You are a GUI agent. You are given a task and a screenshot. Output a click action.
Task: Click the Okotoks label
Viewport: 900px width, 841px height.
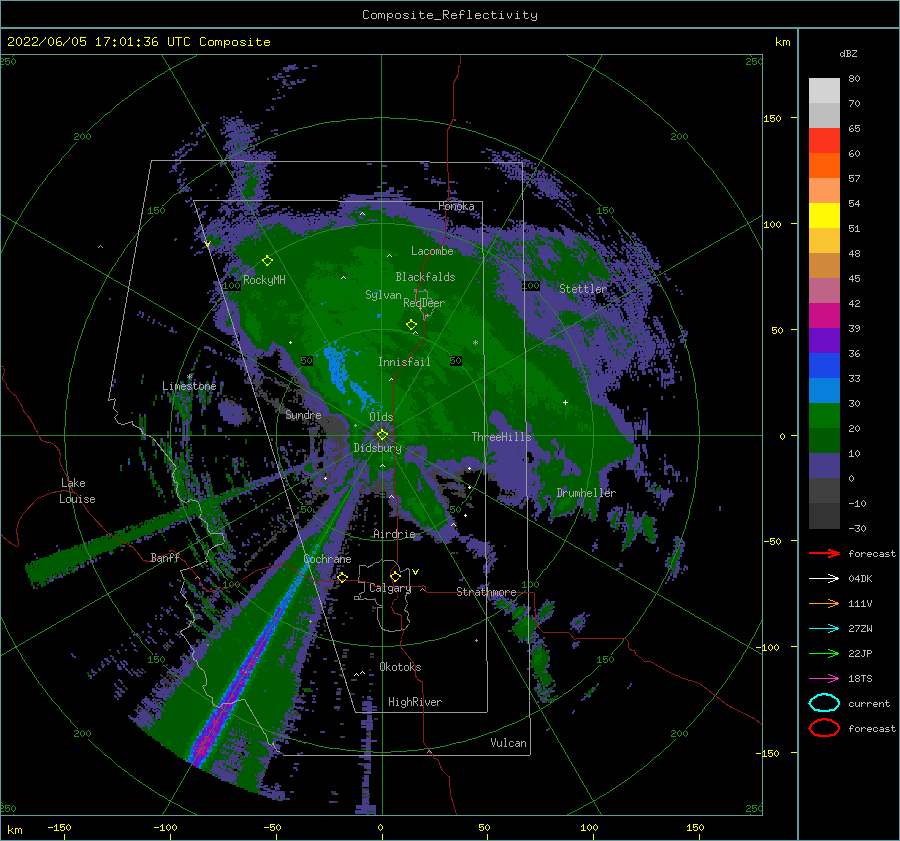400,667
